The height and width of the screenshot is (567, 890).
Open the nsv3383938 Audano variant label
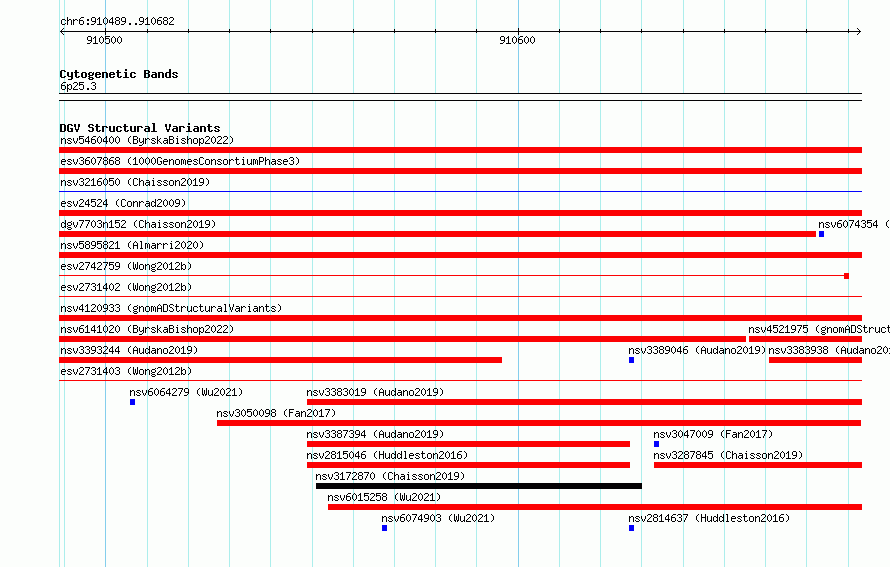pos(829,350)
